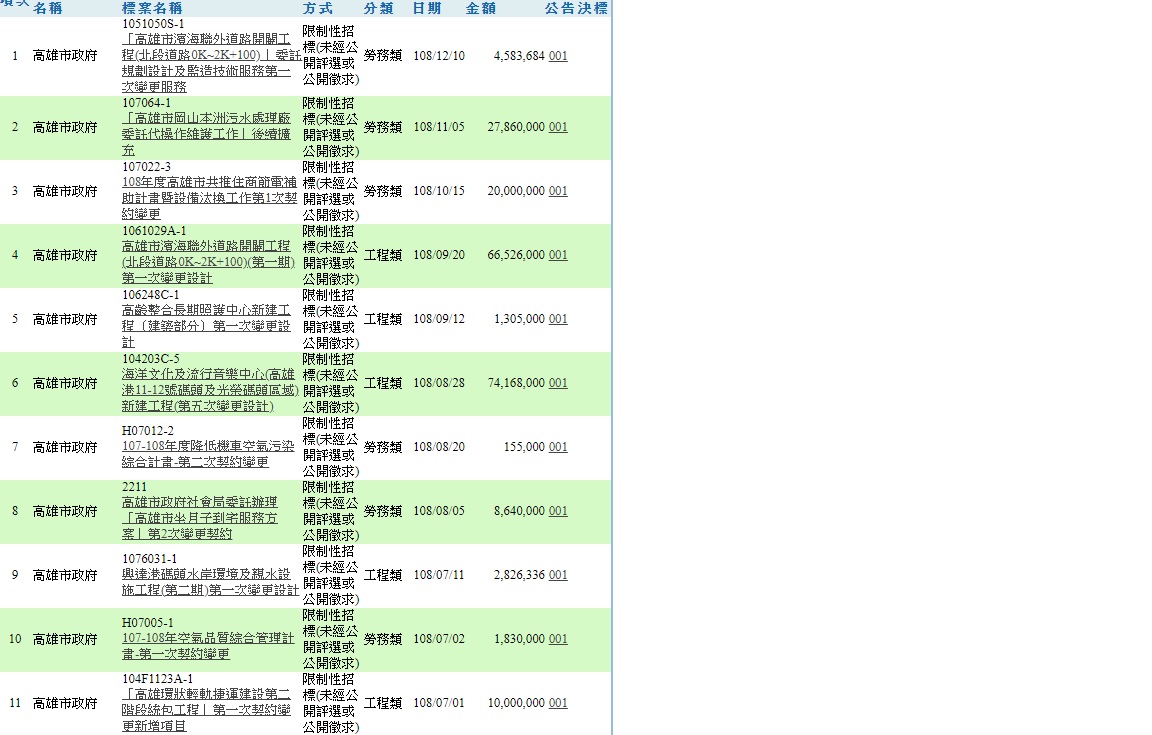The width and height of the screenshot is (1152, 735).
Task: Click 001 link in the 74,168,000 row
Action: coord(558,383)
